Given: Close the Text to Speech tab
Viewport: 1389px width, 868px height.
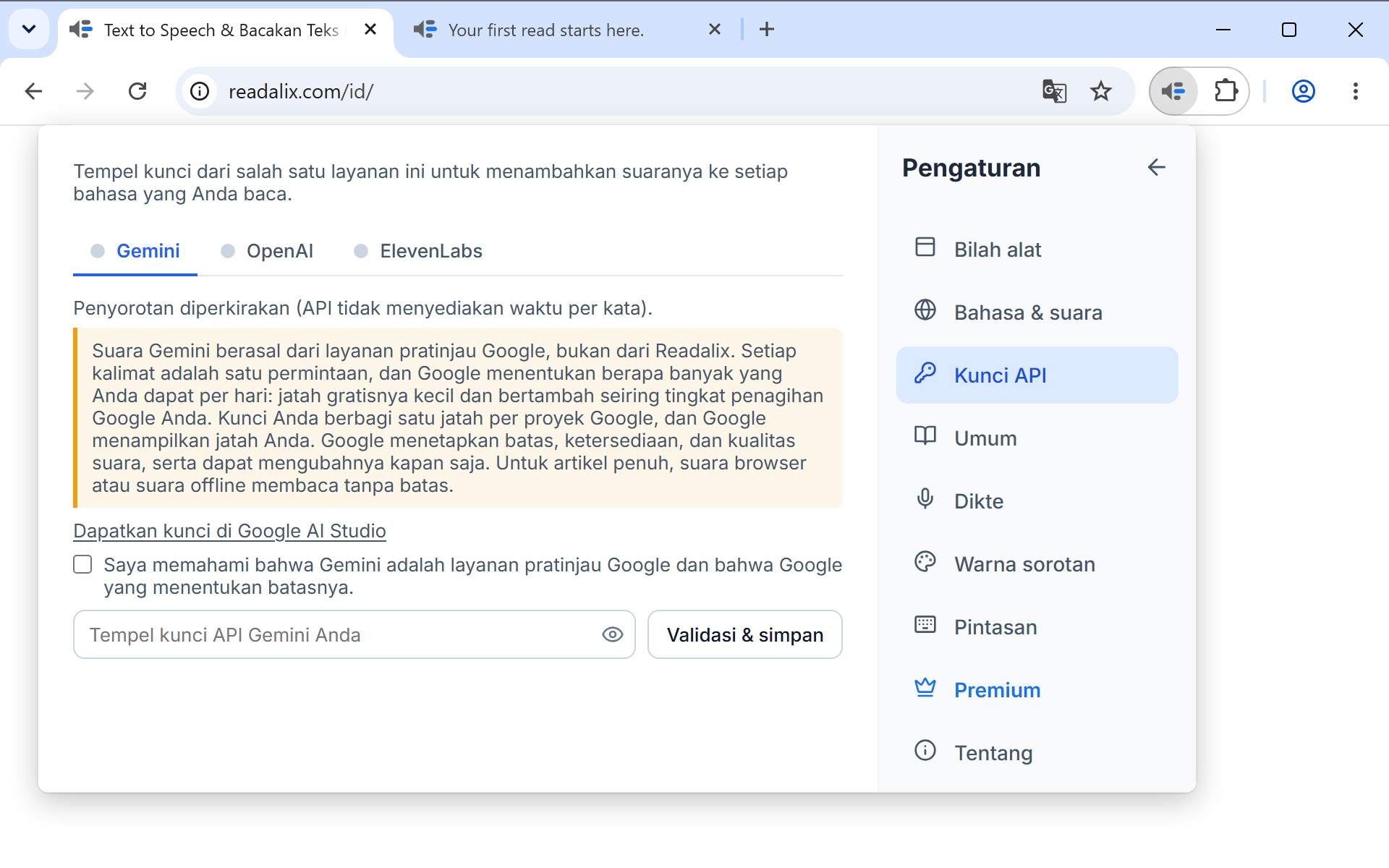Looking at the screenshot, I should 370,30.
